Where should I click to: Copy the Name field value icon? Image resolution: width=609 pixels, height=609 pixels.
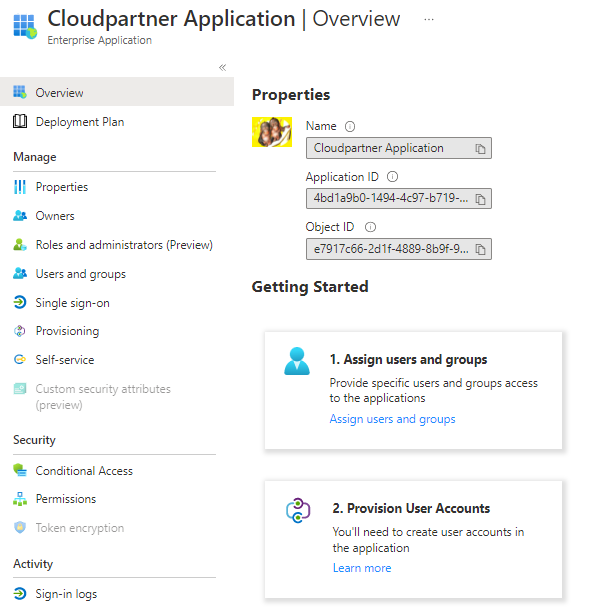click(x=480, y=149)
